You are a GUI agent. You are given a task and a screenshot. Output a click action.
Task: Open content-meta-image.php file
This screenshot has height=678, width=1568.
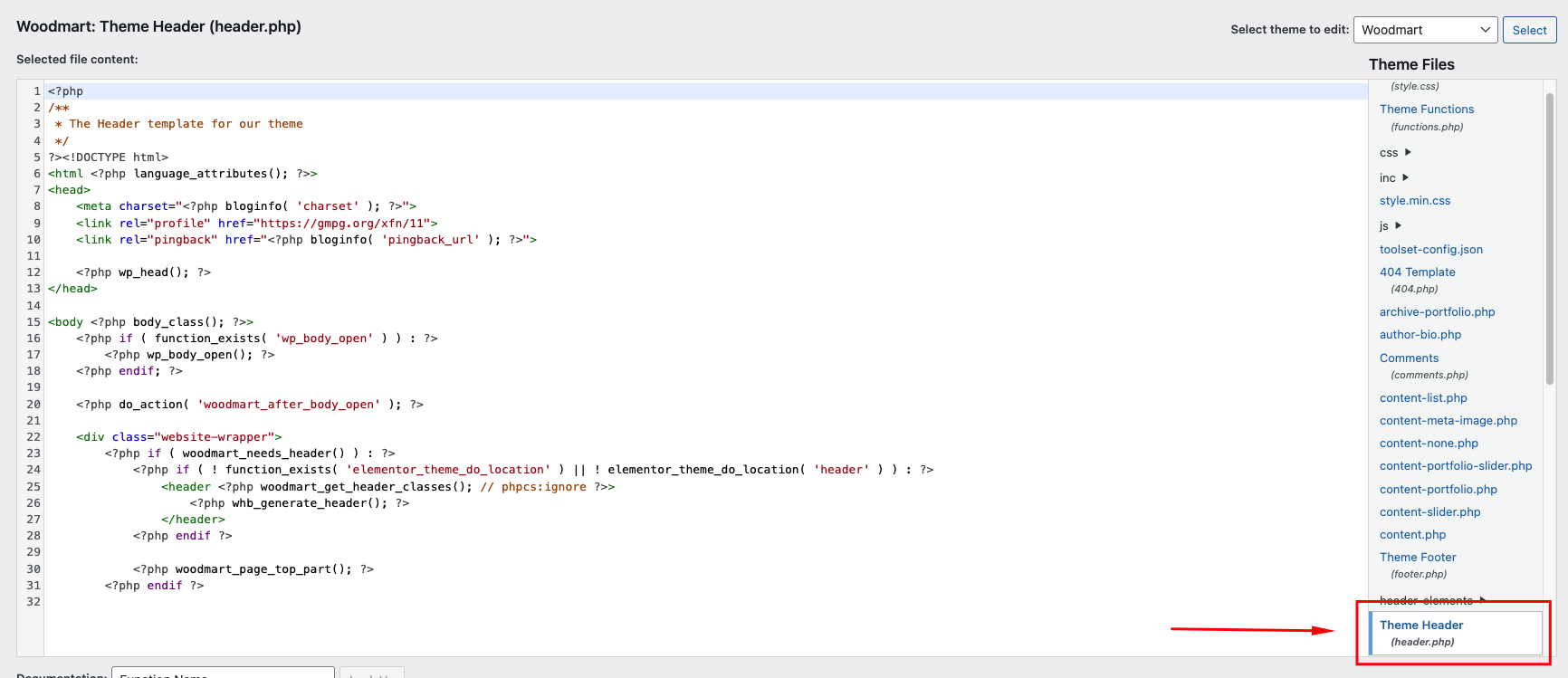[x=1448, y=421]
